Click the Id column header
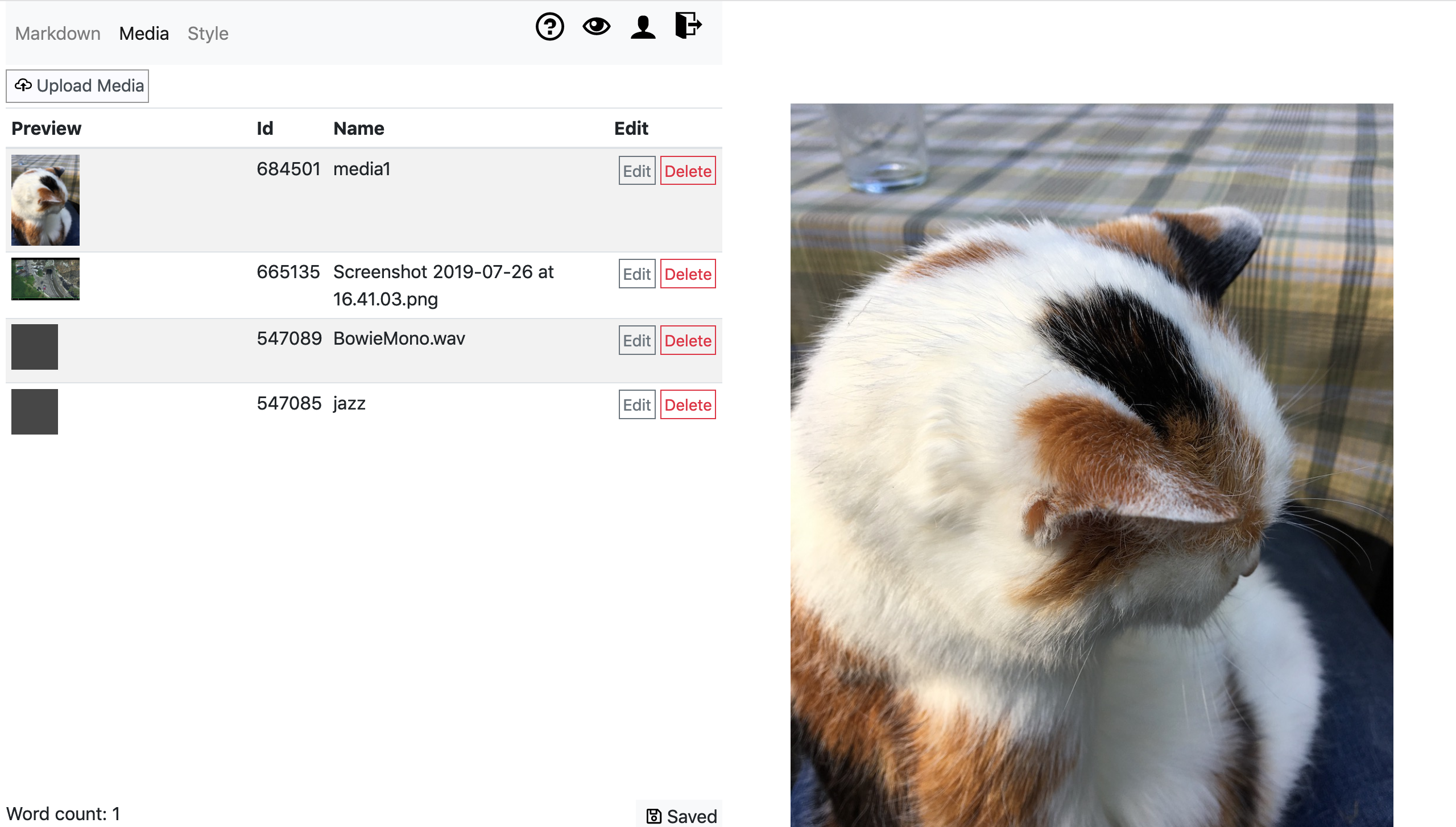 [x=264, y=129]
